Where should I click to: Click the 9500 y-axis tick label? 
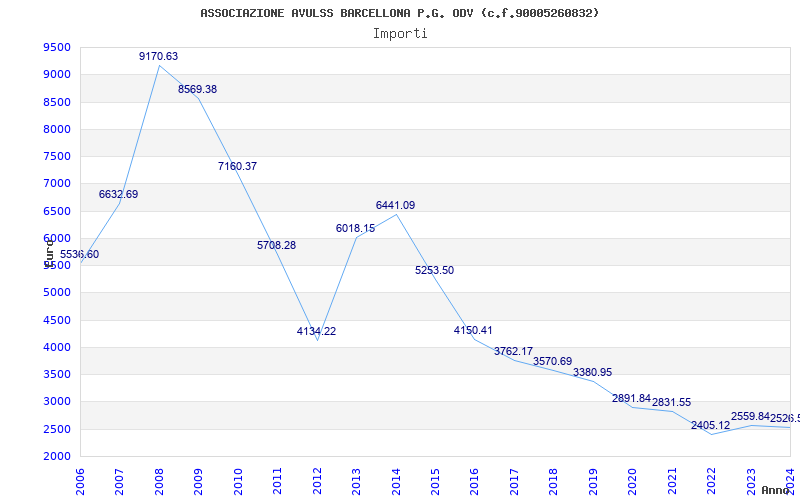pos(57,48)
